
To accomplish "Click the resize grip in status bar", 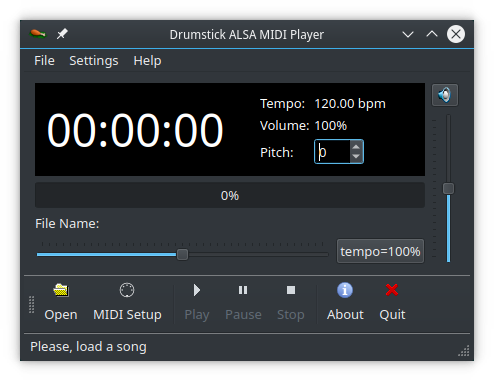I will coord(464,351).
